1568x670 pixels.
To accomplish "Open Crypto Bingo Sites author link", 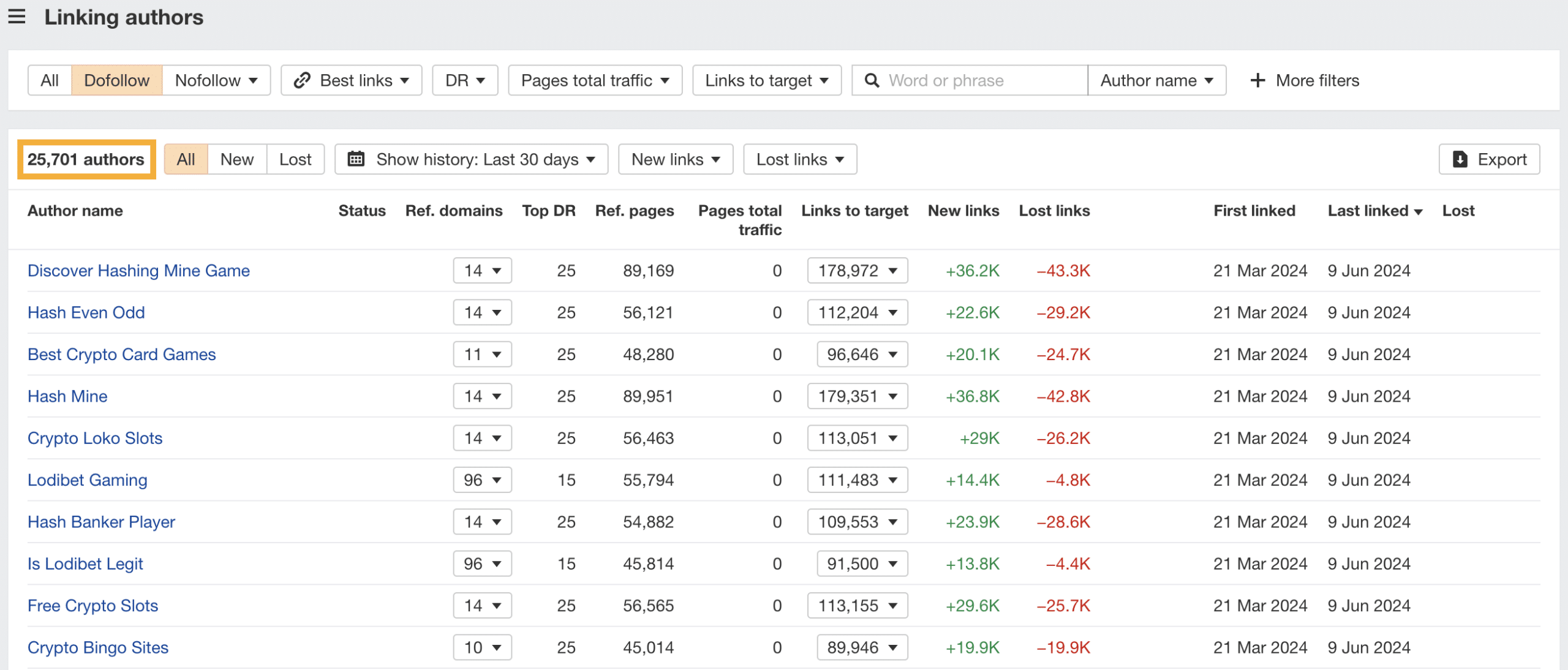I will [98, 647].
